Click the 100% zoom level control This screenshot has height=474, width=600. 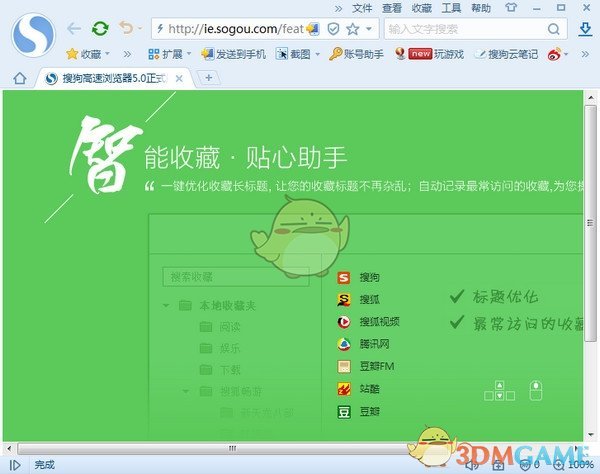click(574, 465)
